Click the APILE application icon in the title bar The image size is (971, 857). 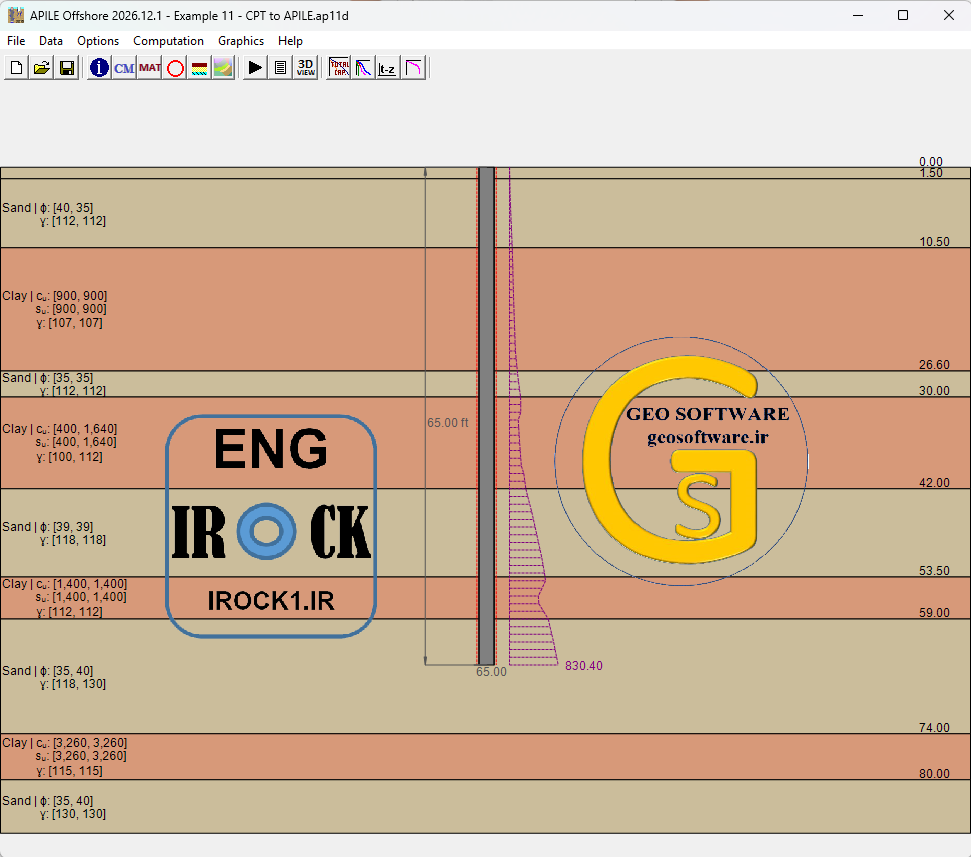[16, 15]
